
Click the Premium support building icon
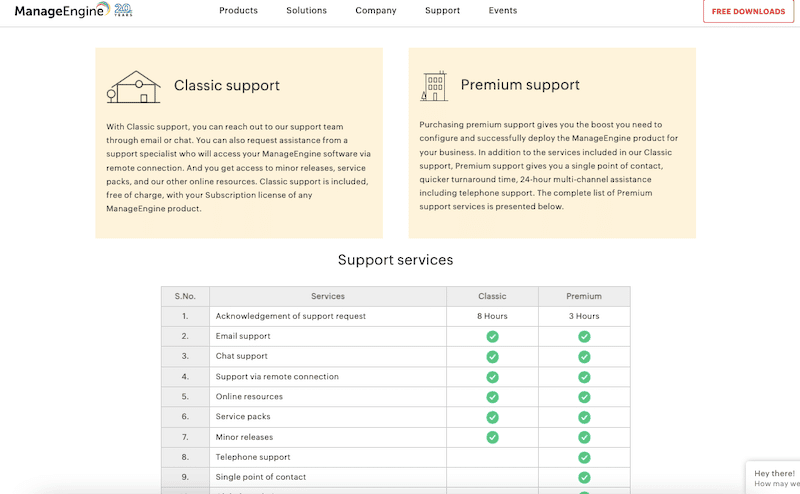pos(434,86)
